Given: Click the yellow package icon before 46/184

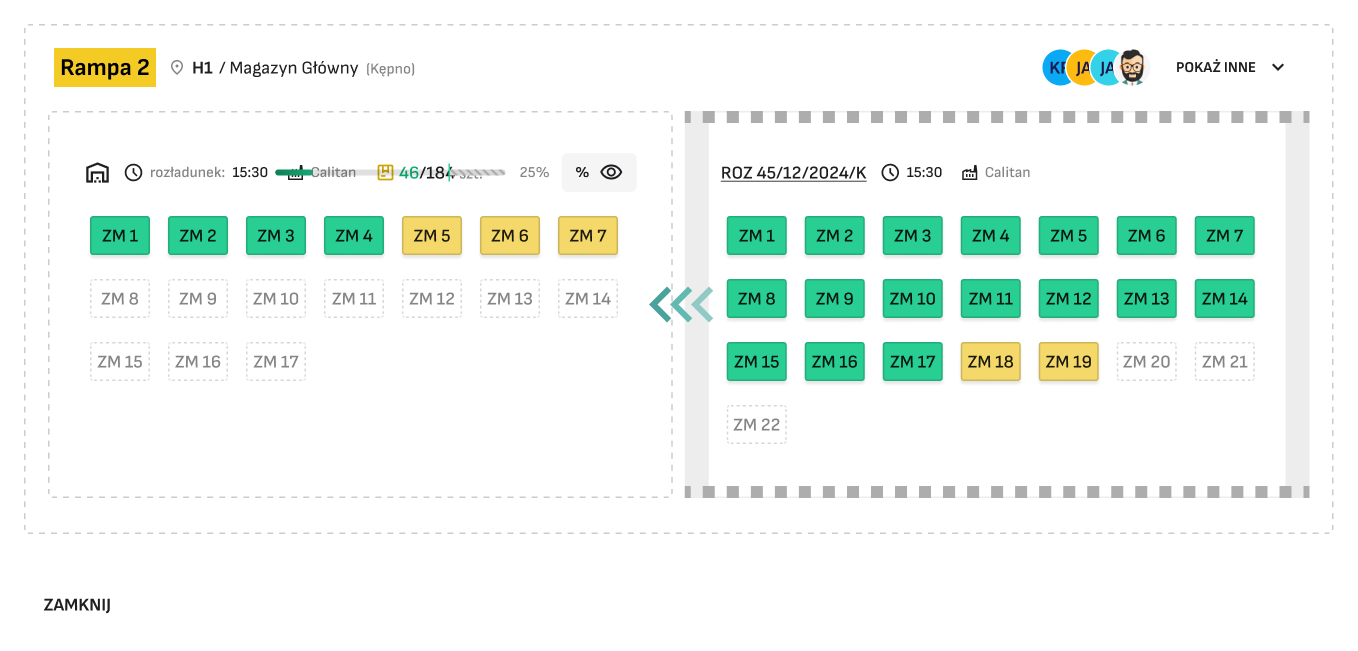Looking at the screenshot, I should (385, 172).
